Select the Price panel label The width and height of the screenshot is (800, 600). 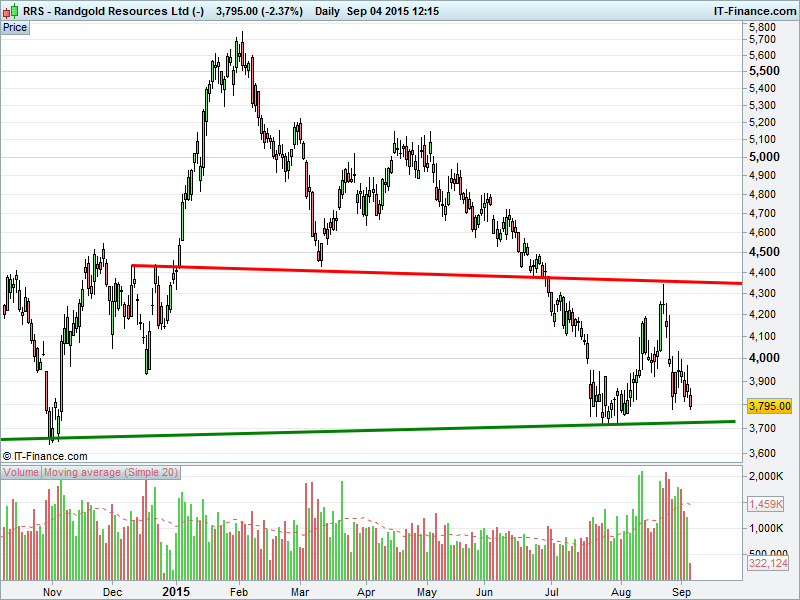coord(15,28)
